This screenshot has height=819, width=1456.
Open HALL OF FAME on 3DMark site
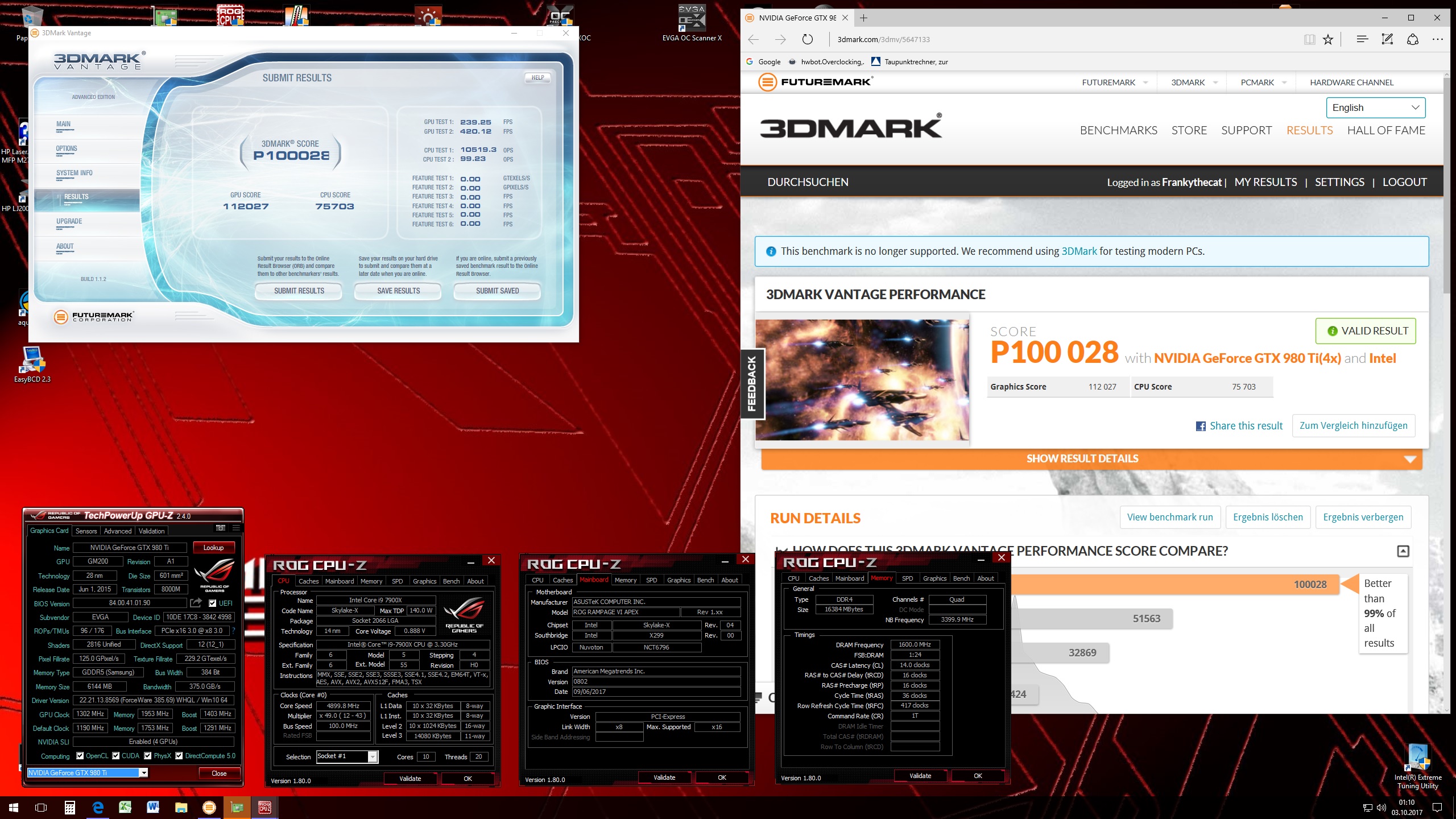coord(1386,130)
